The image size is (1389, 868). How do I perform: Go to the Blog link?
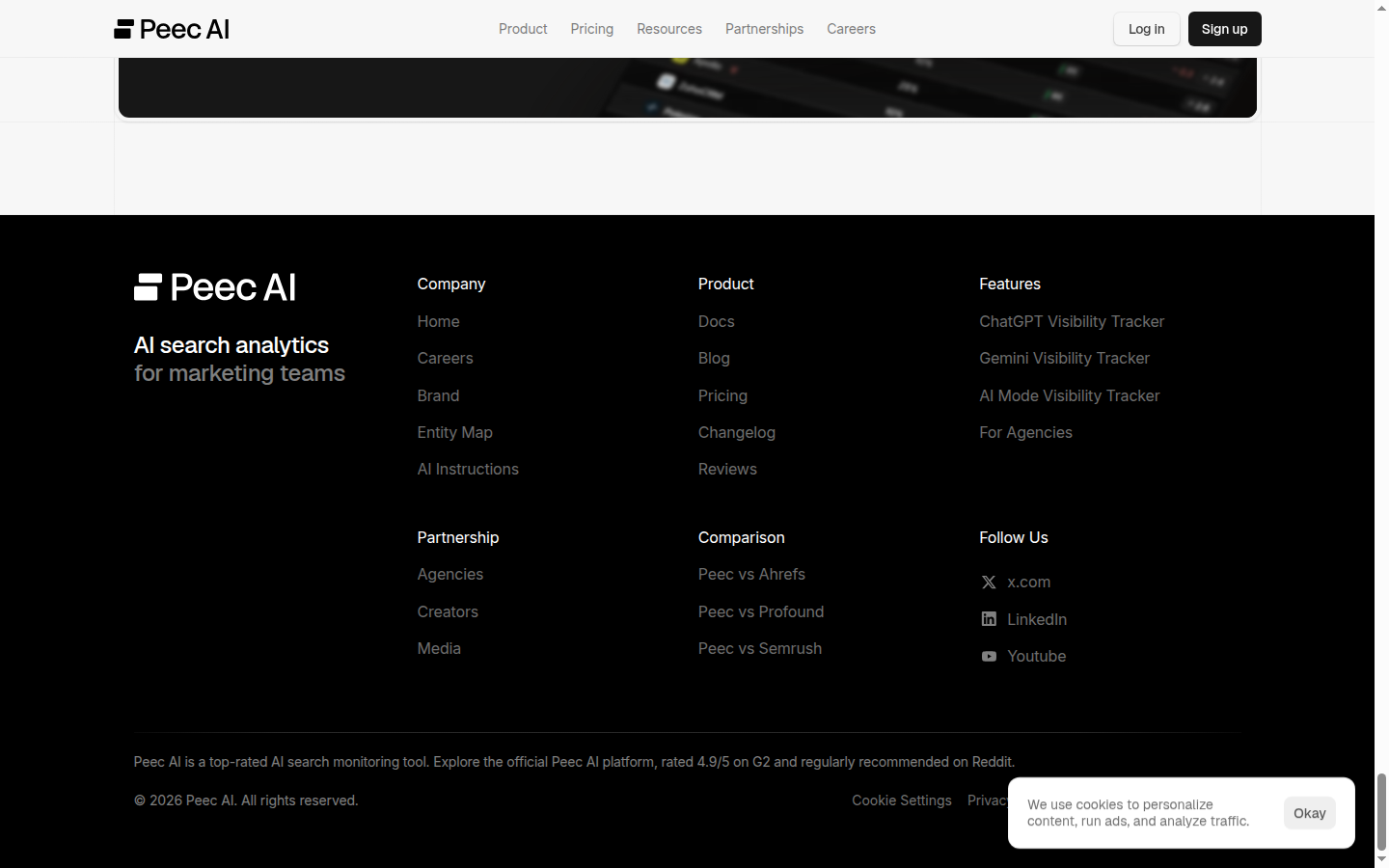pyautogui.click(x=714, y=358)
